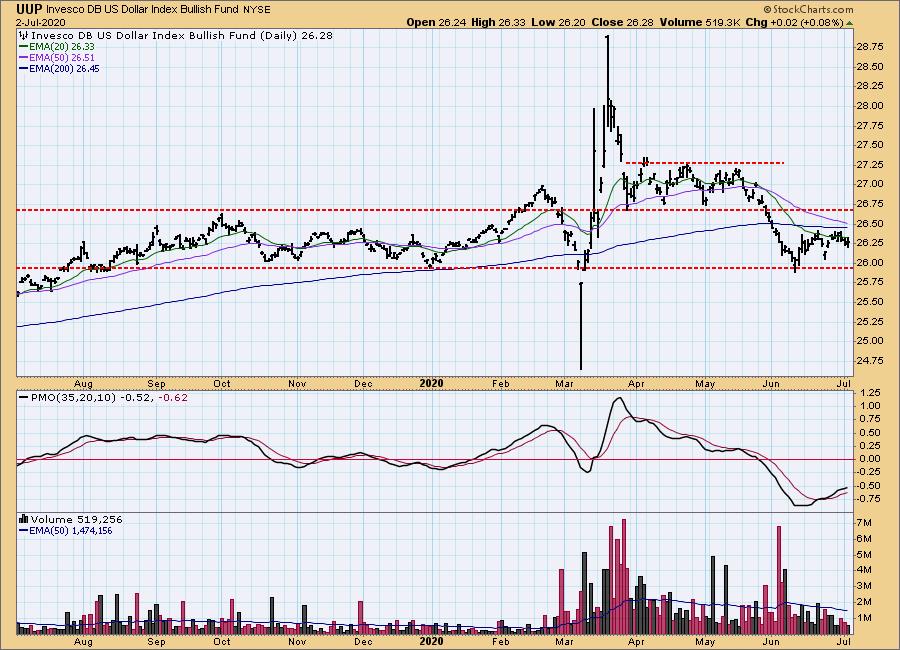The height and width of the screenshot is (650, 900).
Task: Click the EMA(20) 26.33 legend entry
Action: [x=62, y=47]
